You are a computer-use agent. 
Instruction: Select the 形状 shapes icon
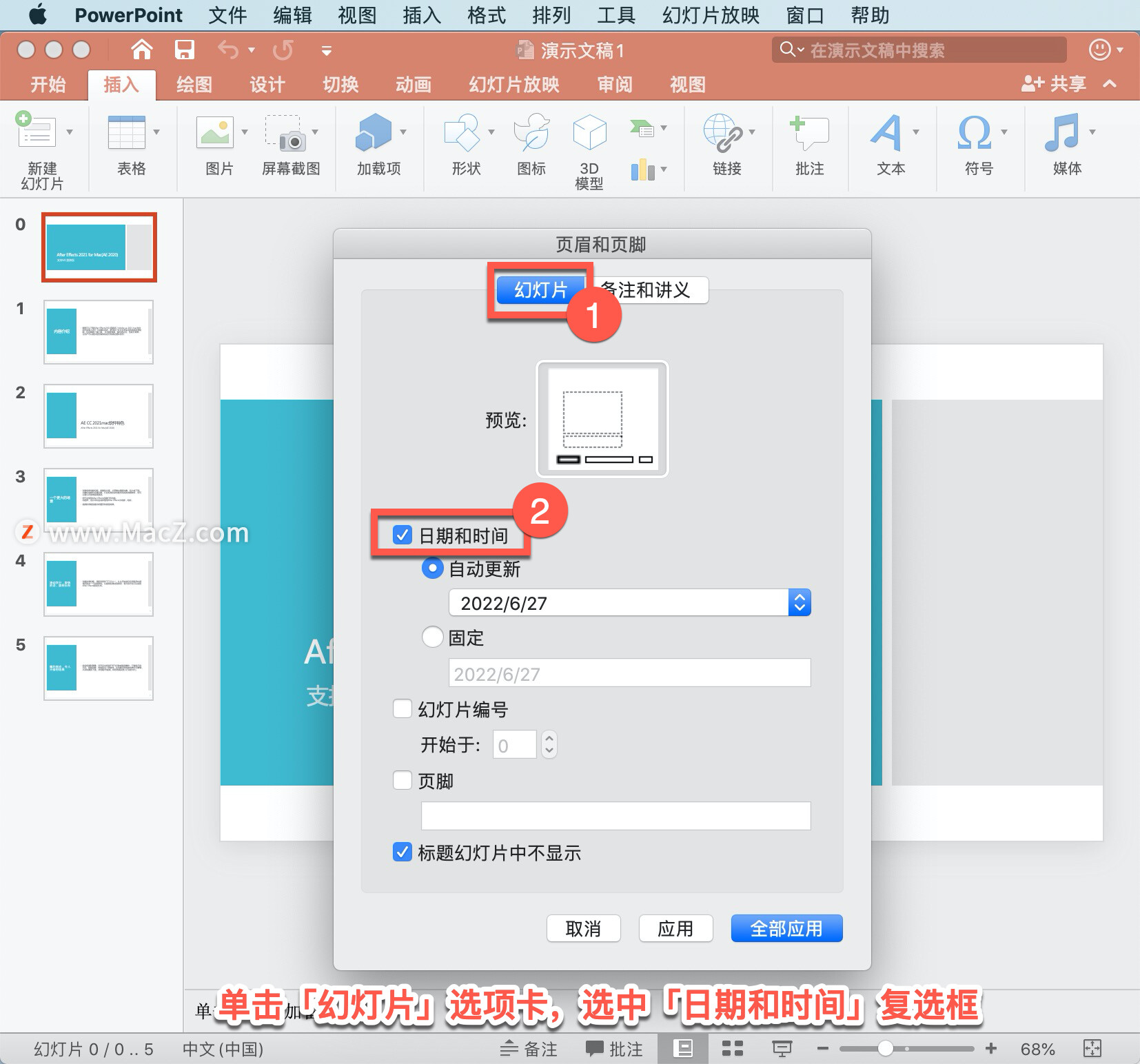tap(462, 132)
